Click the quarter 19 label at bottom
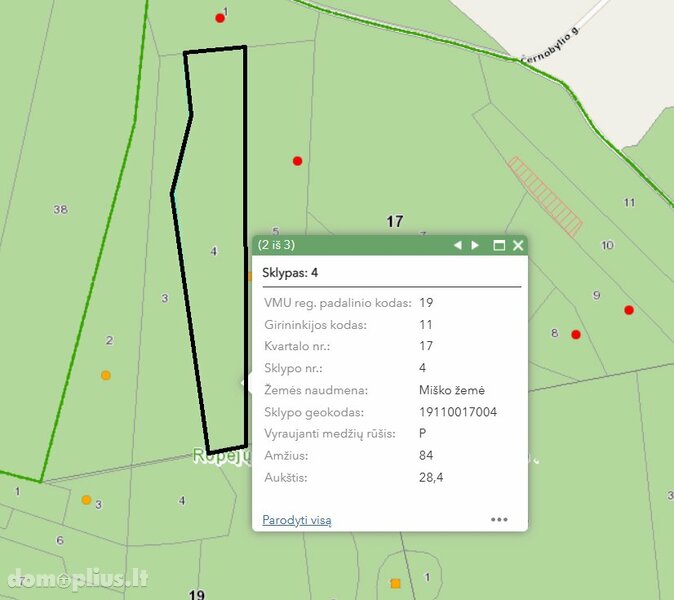The image size is (674, 600). [196, 594]
